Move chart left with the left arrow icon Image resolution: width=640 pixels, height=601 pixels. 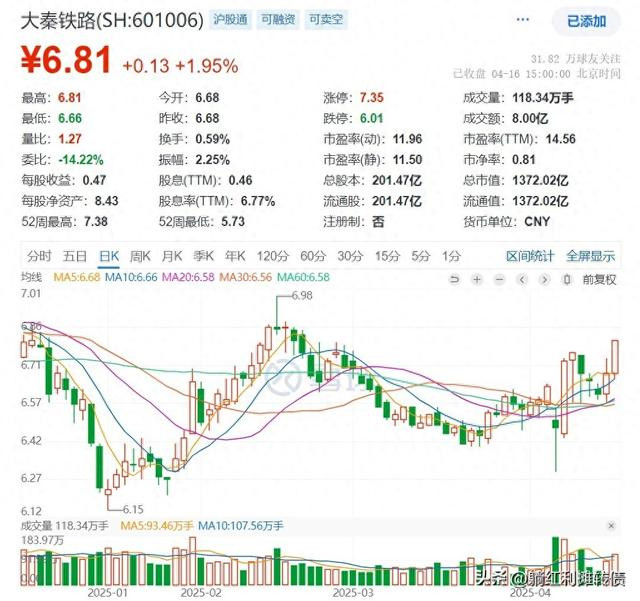[522, 280]
